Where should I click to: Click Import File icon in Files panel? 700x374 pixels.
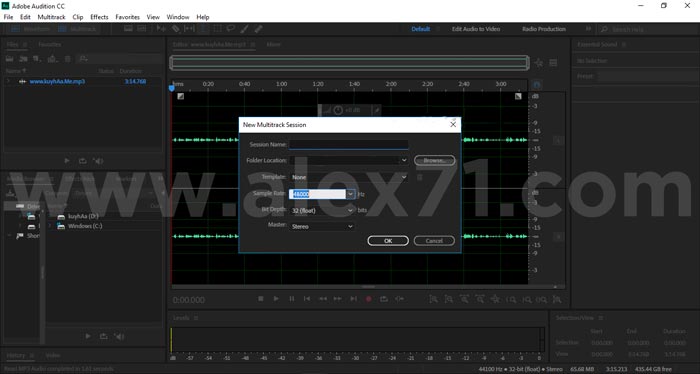[23, 59]
